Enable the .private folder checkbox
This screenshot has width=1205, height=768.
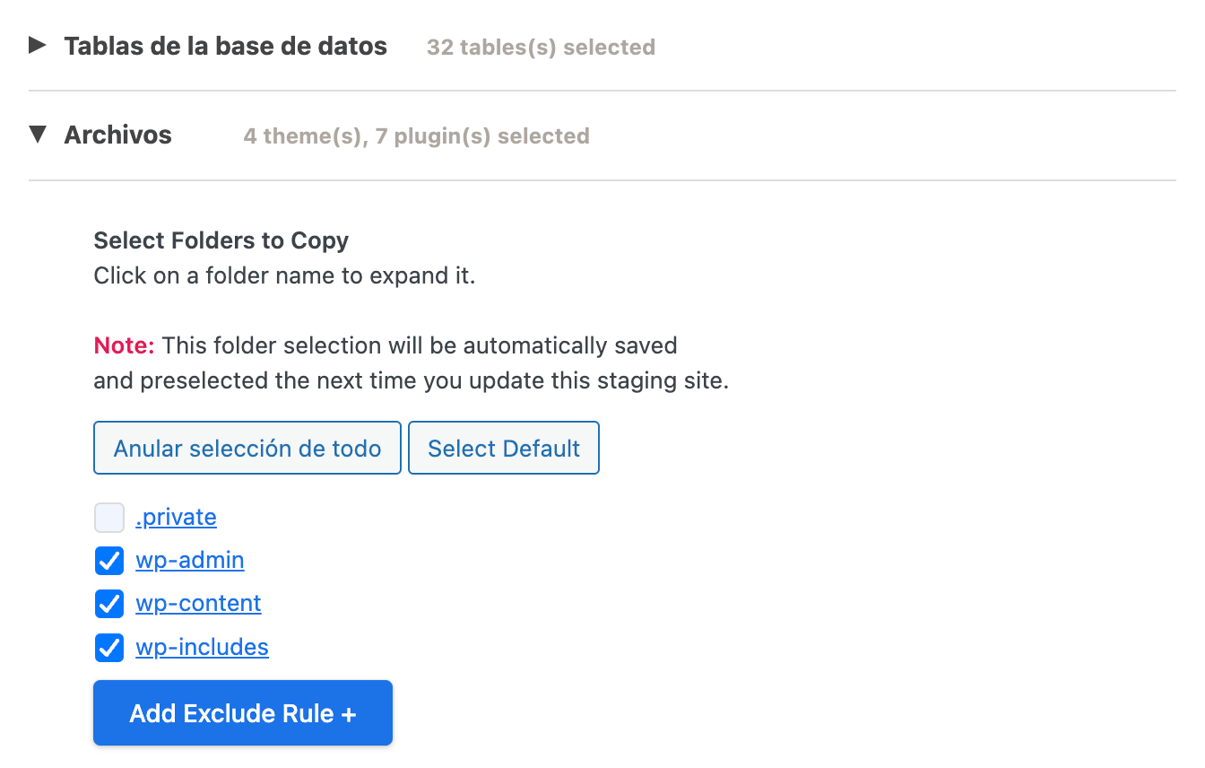109,517
